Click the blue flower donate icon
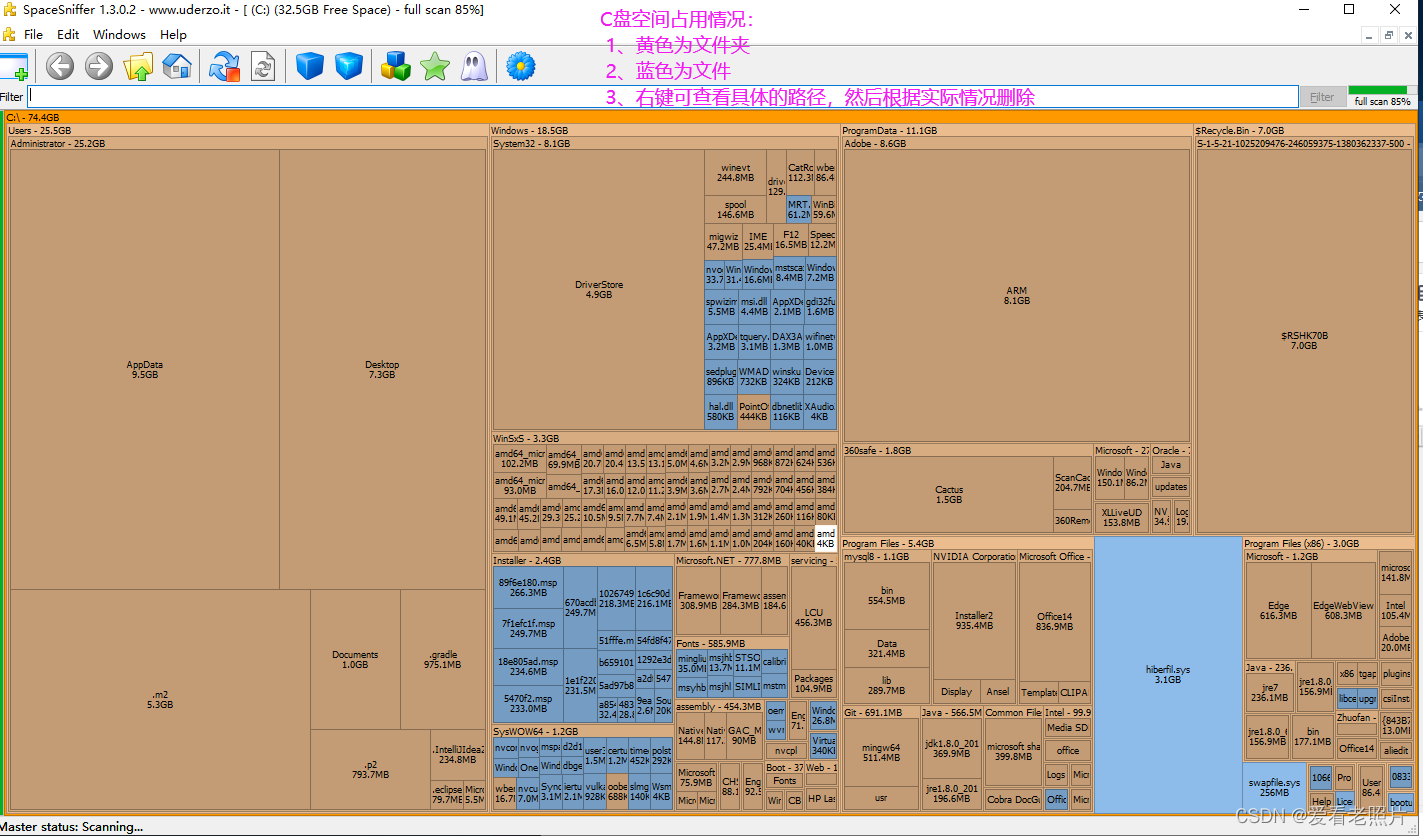Screen dimensions: 1423x836 click(521, 67)
